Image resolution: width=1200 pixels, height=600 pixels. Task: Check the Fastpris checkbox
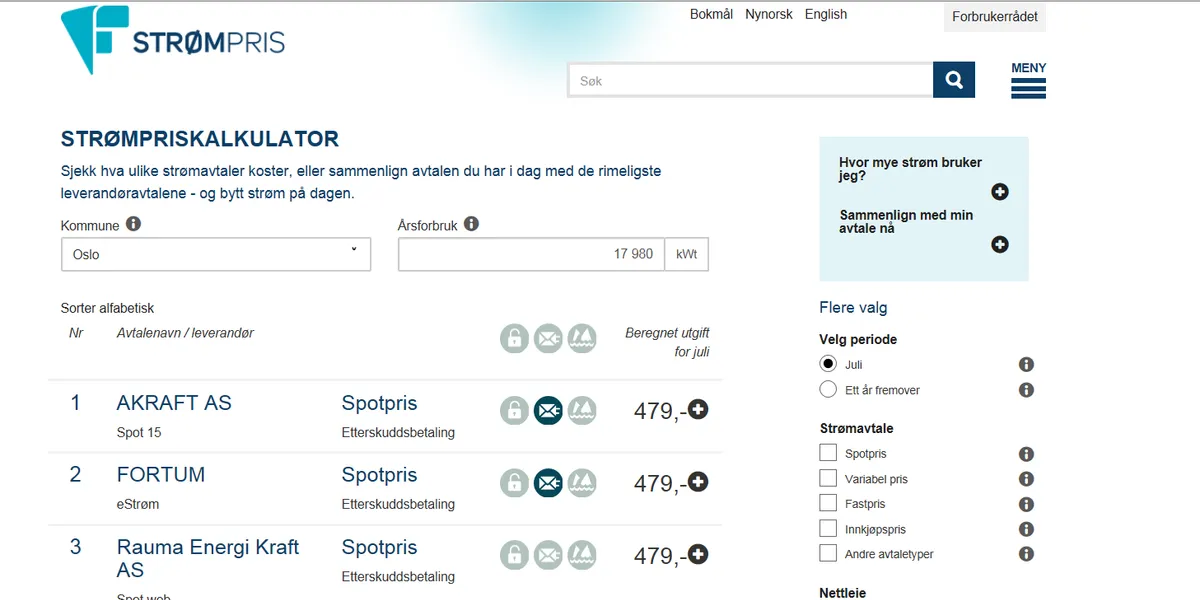[828, 503]
